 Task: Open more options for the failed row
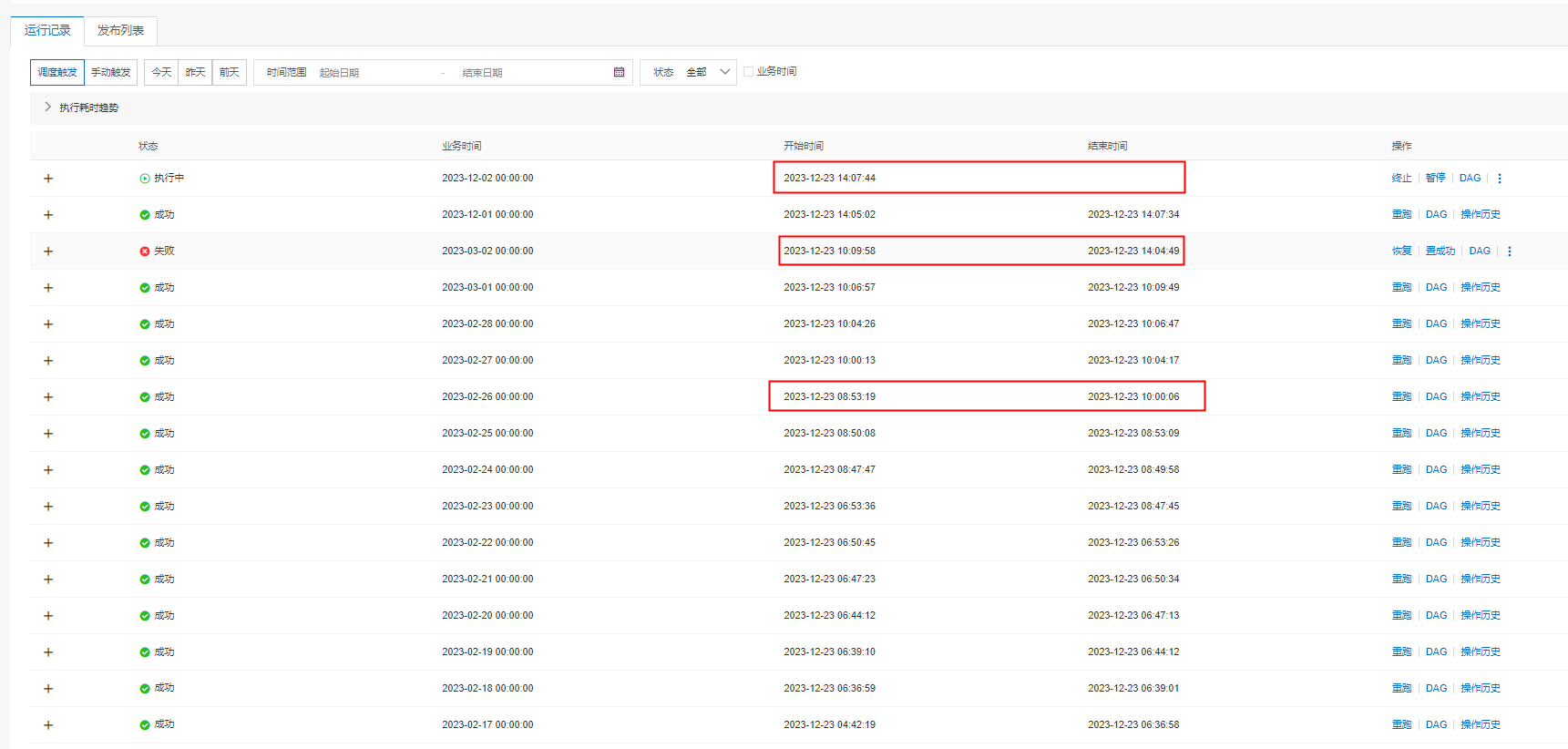coord(1510,251)
